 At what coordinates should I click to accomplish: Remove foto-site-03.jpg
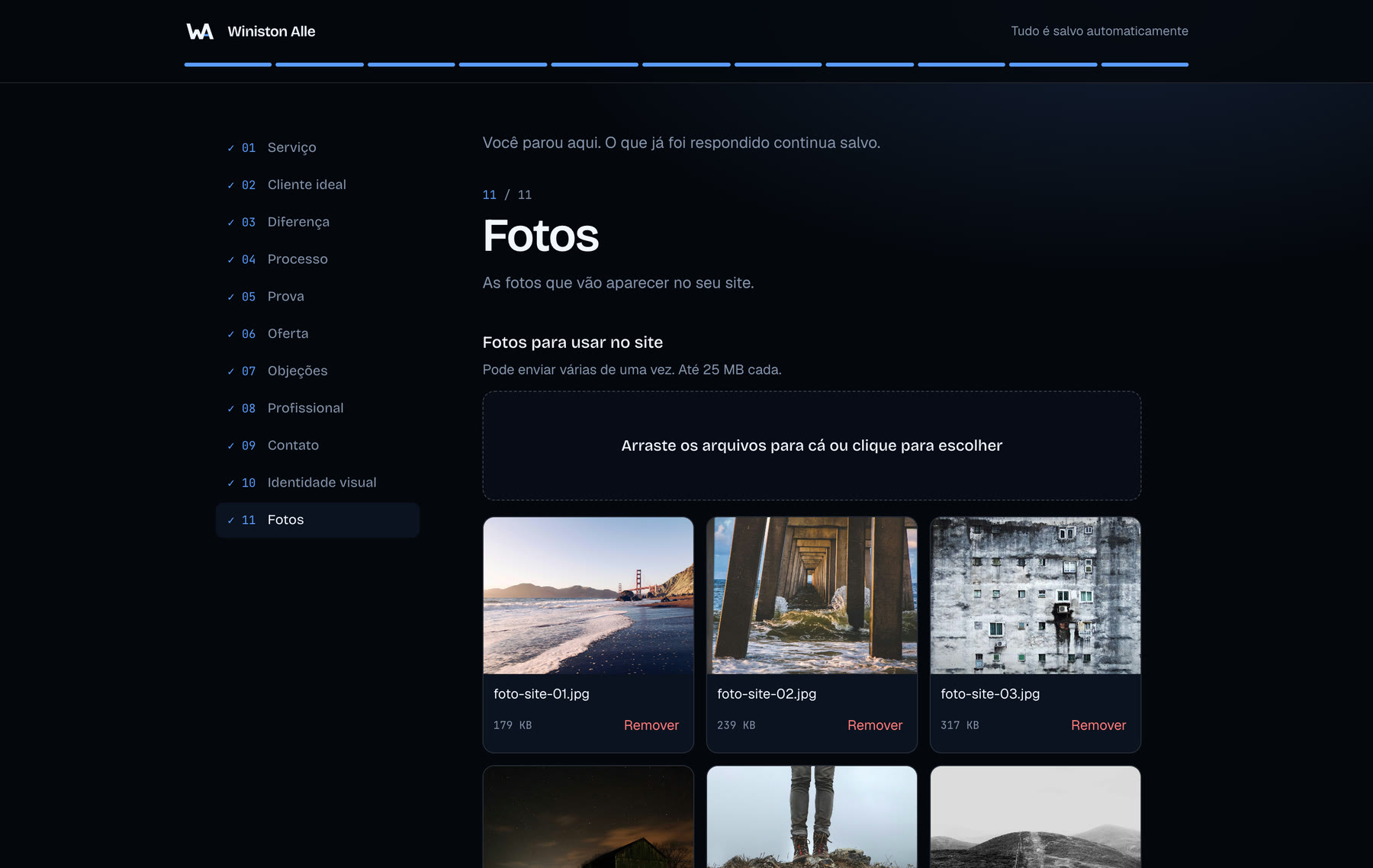point(1098,725)
